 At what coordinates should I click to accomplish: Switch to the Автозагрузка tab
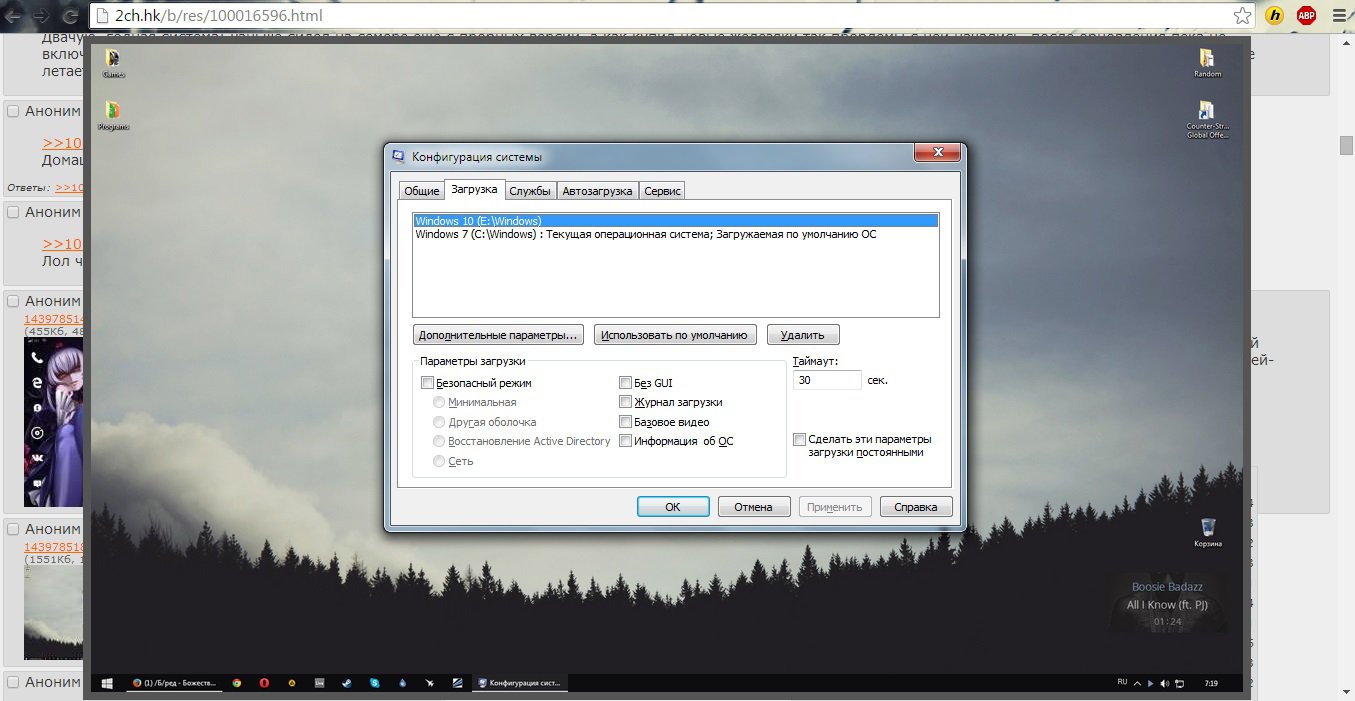[597, 191]
